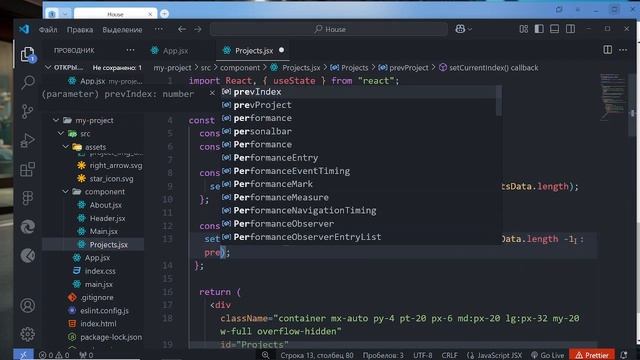Open the Manage gear in activity bar
This screenshot has width=640, height=360.
pyautogui.click(x=27, y=334)
